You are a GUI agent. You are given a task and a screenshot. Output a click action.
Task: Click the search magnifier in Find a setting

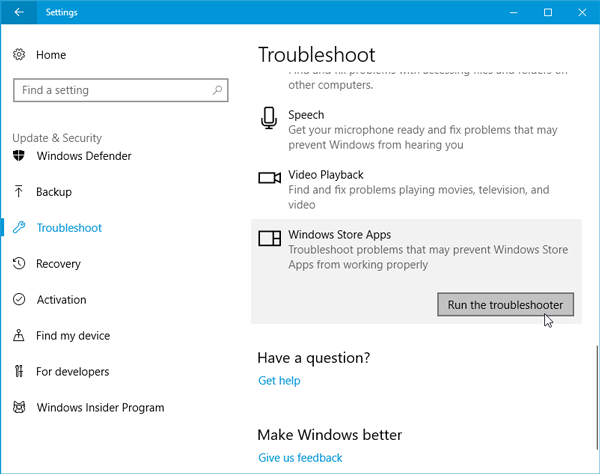(x=217, y=90)
